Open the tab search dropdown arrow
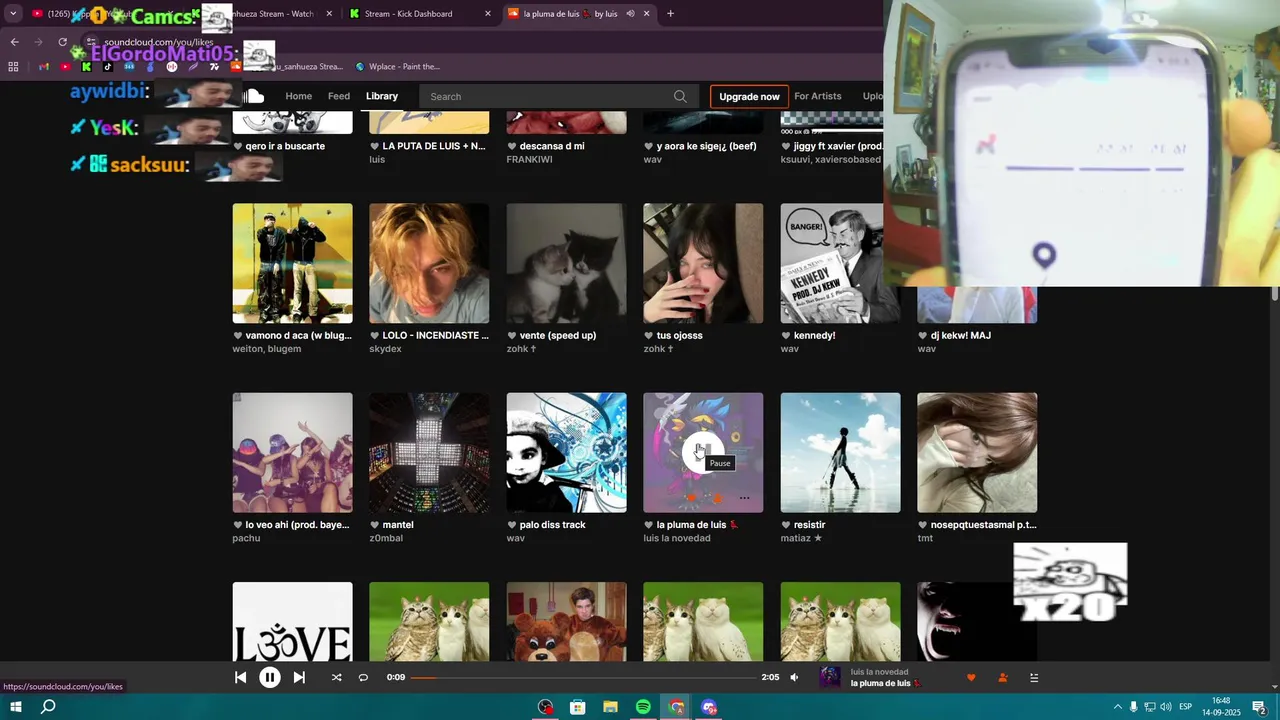The height and width of the screenshot is (720, 1280). click(13, 14)
